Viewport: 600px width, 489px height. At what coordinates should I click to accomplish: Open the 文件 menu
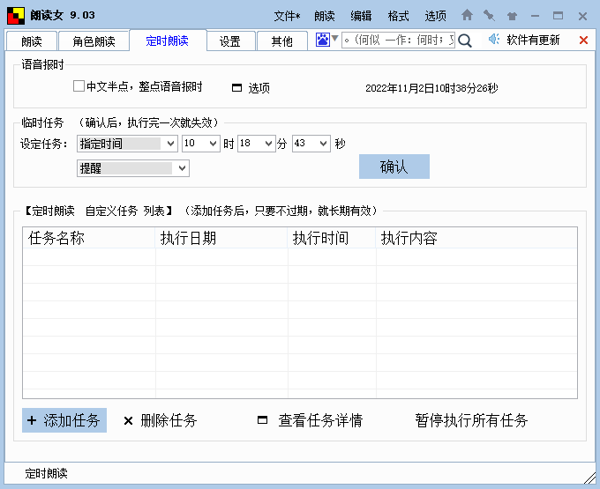tap(286, 15)
